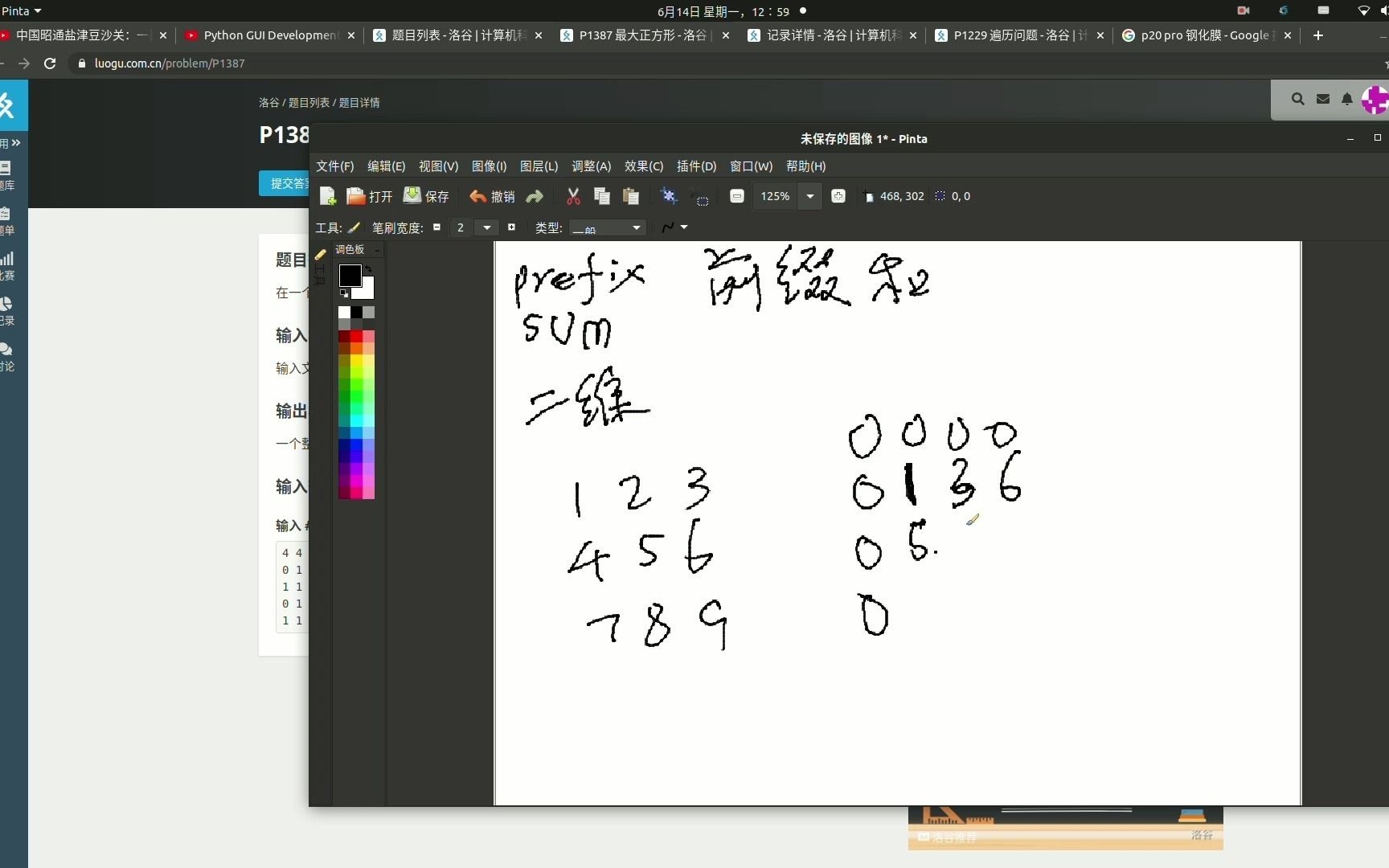
Task: Copy the selection to clipboard
Action: (602, 196)
